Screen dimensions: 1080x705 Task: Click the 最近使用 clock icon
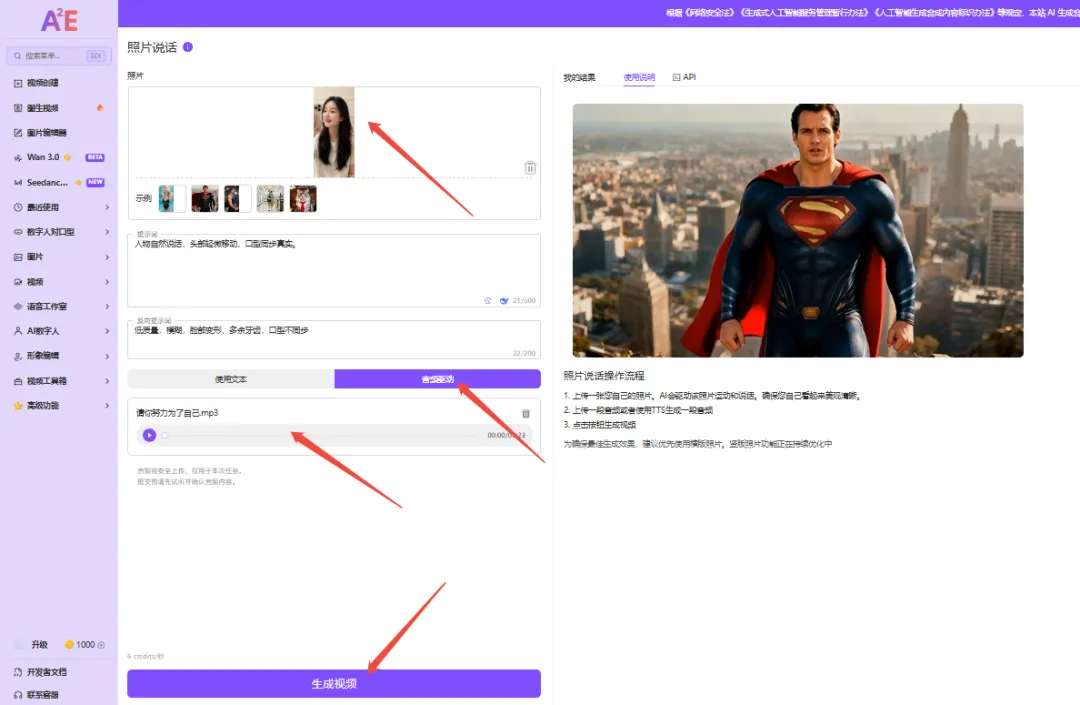click(x=18, y=207)
